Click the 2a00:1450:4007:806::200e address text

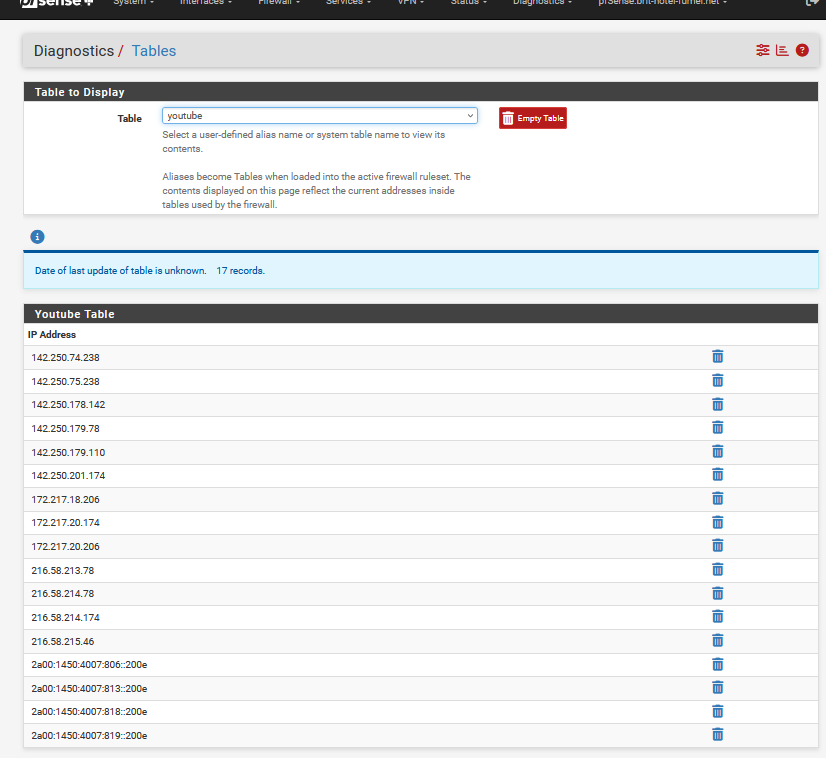click(89, 665)
